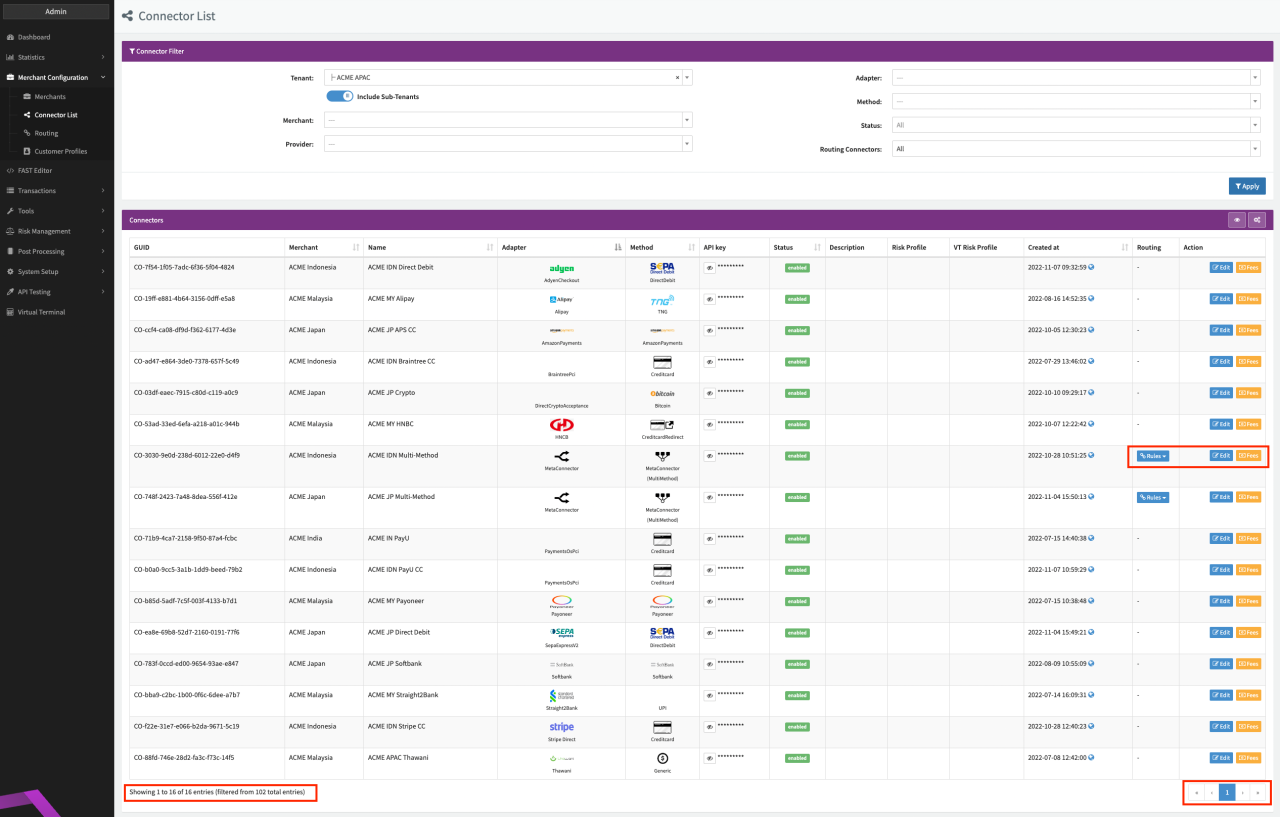1280x817 pixels.
Task: Click the MetaConnector adapter icon for ACME IDN Multi-Method
Action: tap(561, 456)
